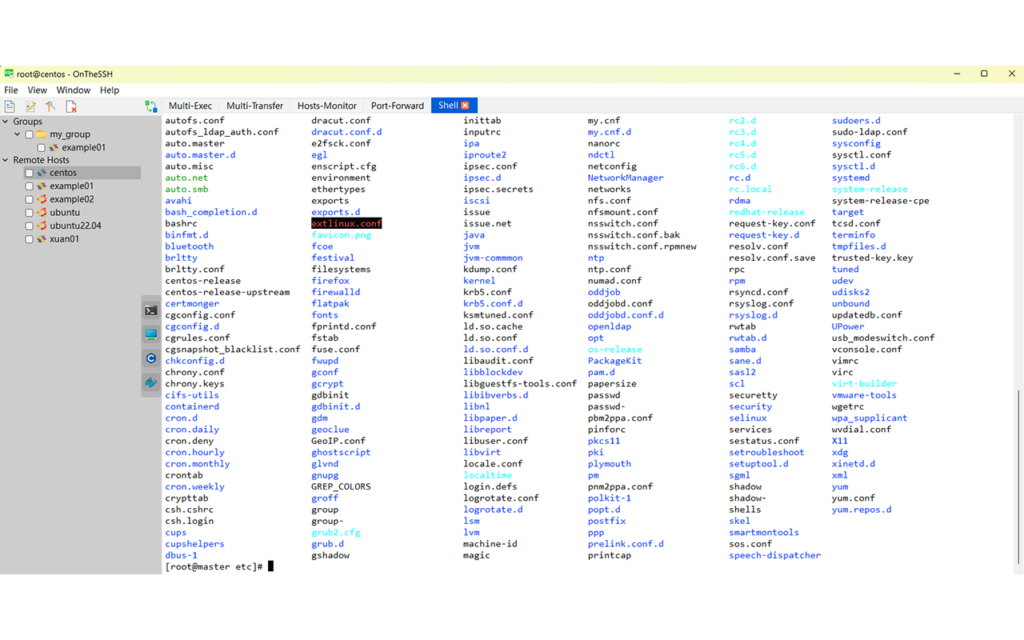The width and height of the screenshot is (1024, 640).
Task: Select the blue transfer icon at strip bottom
Action: pyautogui.click(x=150, y=380)
